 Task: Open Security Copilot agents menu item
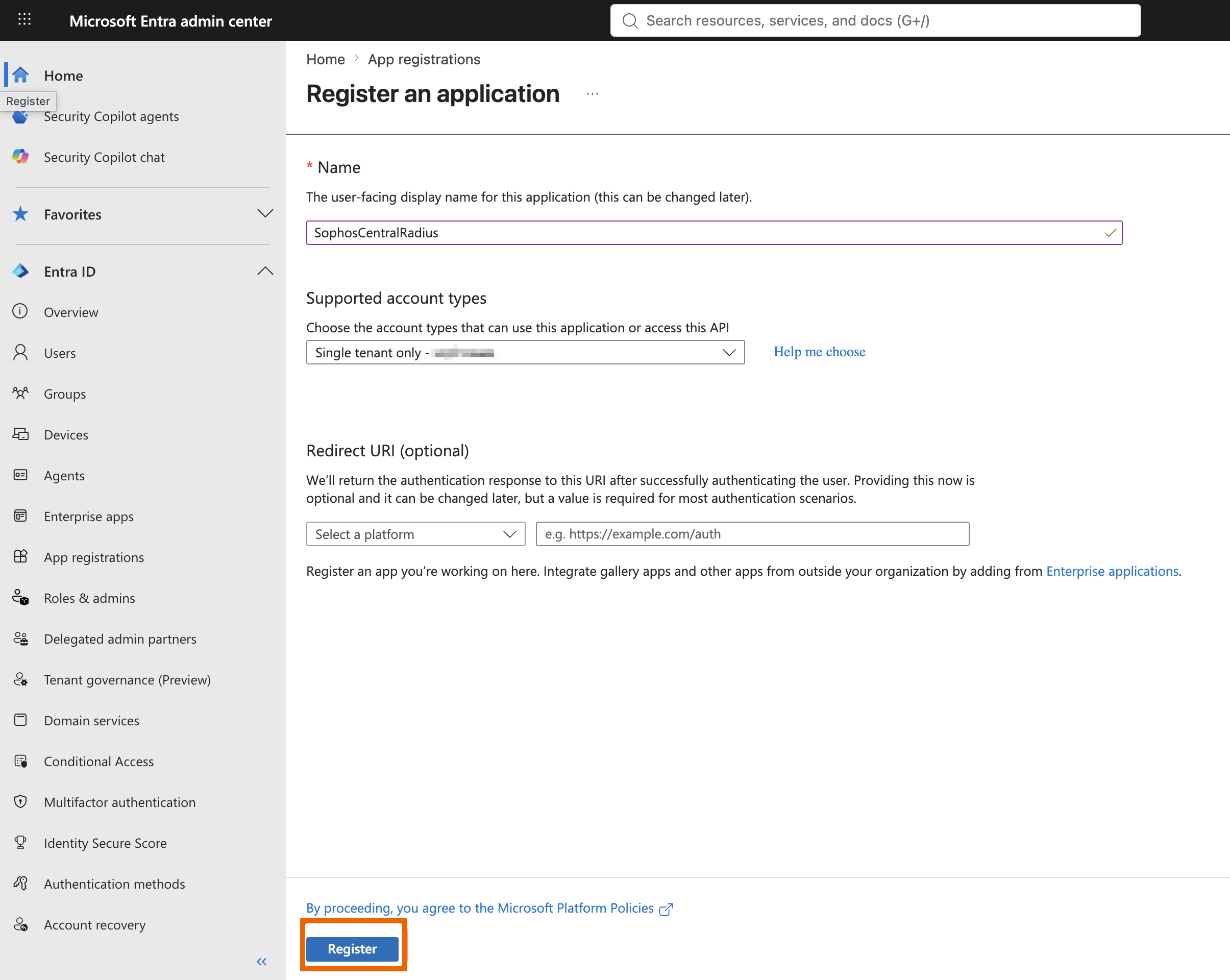[111, 116]
